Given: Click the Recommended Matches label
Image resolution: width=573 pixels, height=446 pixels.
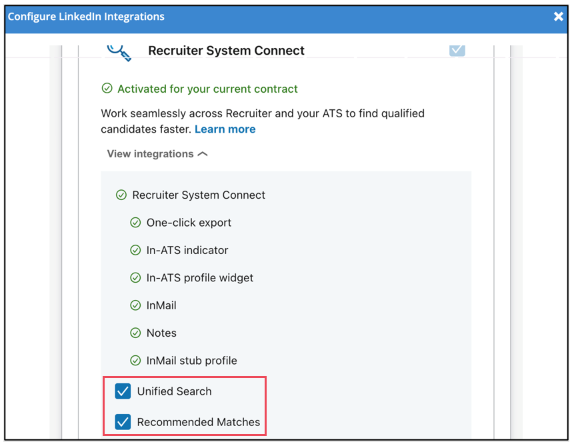Looking at the screenshot, I should (198, 422).
